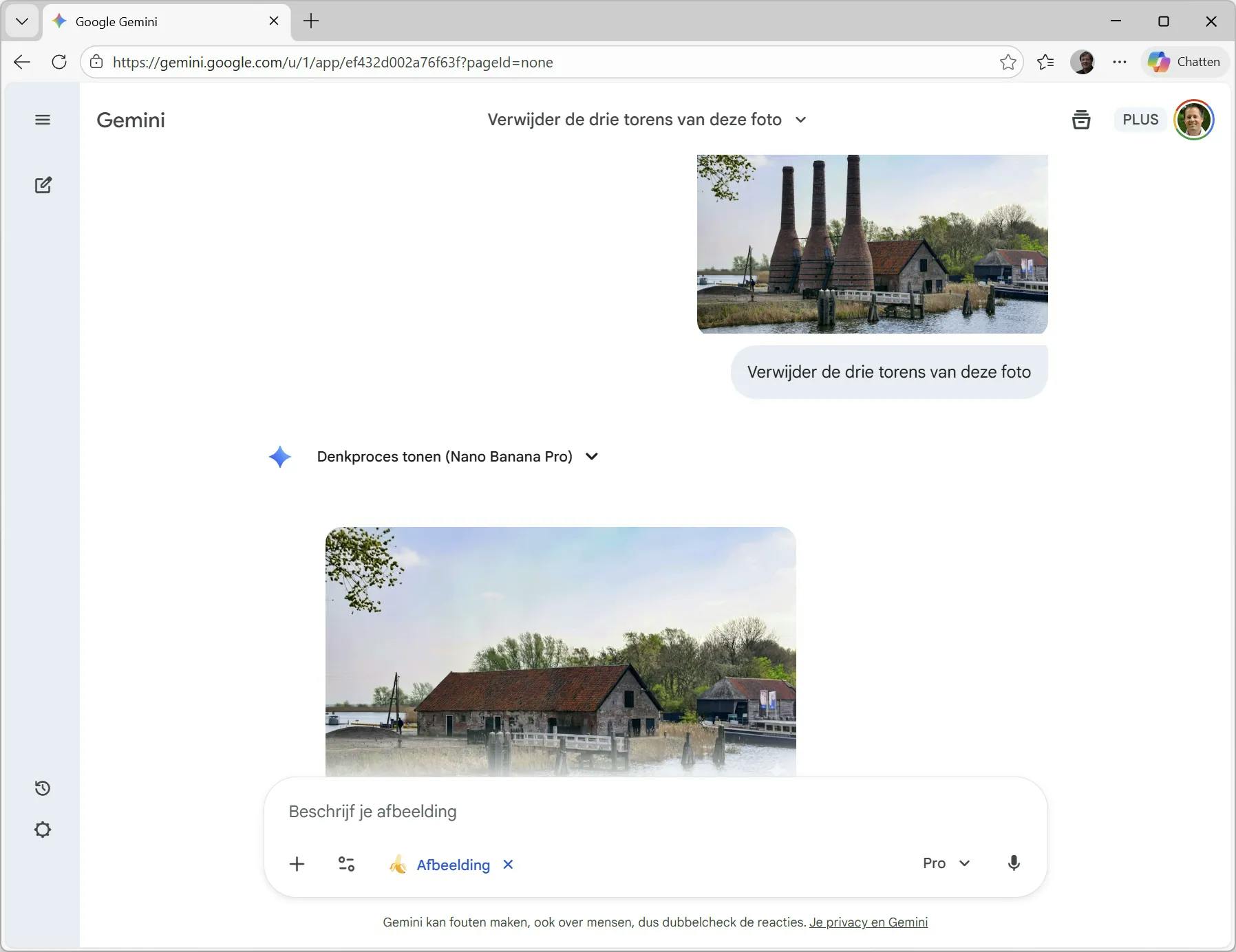The image size is (1236, 952).
Task: Click the Gemini sparkle response icon
Action: [x=280, y=457]
